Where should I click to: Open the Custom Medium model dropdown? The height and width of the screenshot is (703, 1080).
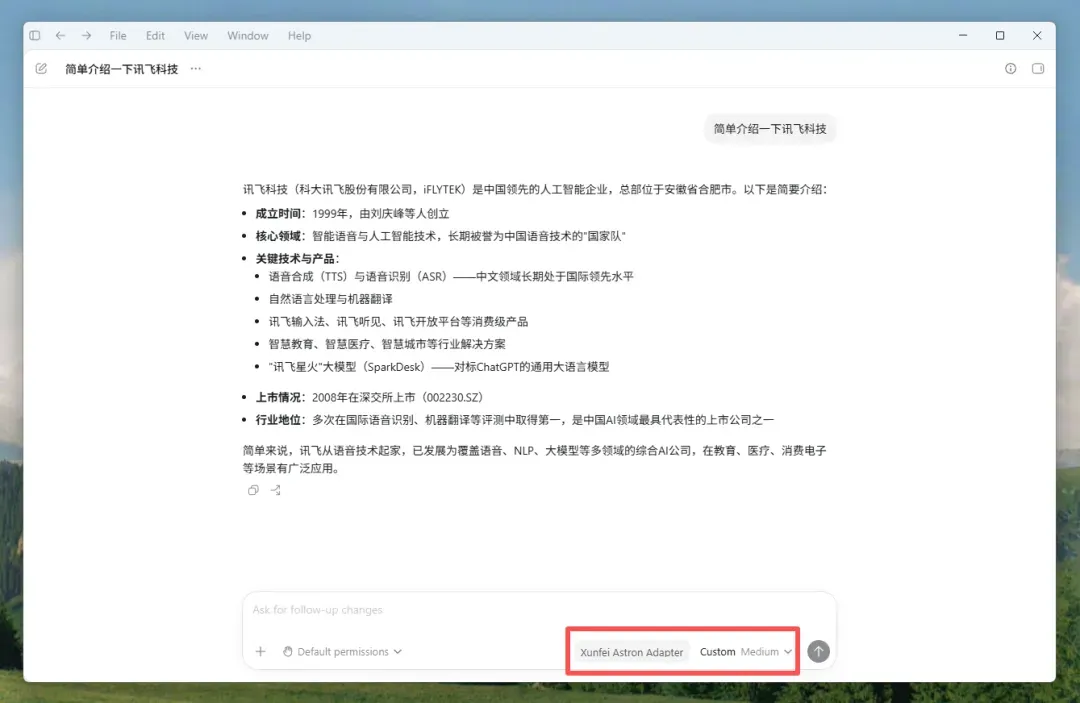(x=746, y=651)
